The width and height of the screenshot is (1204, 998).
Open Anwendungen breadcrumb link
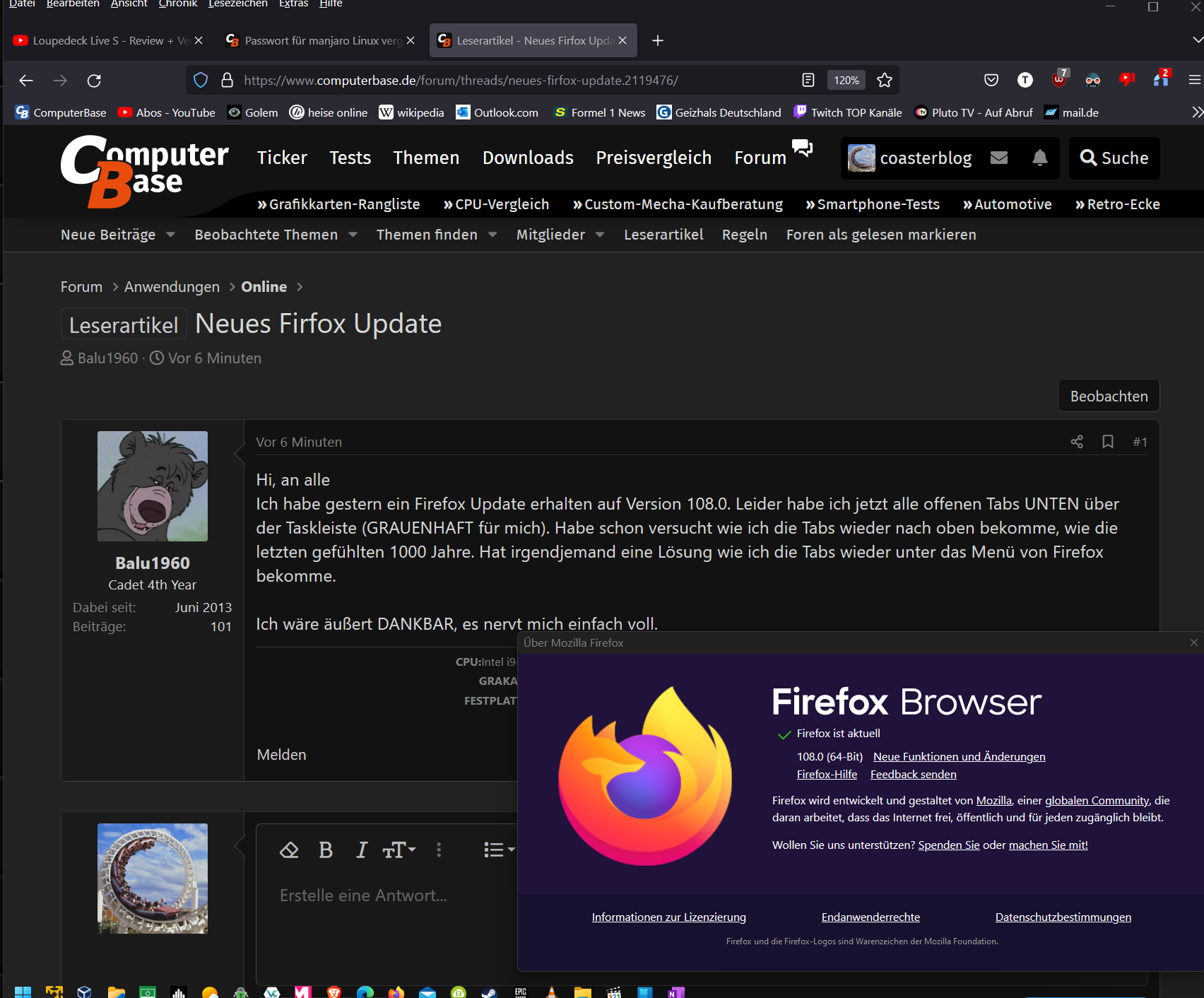coord(172,287)
